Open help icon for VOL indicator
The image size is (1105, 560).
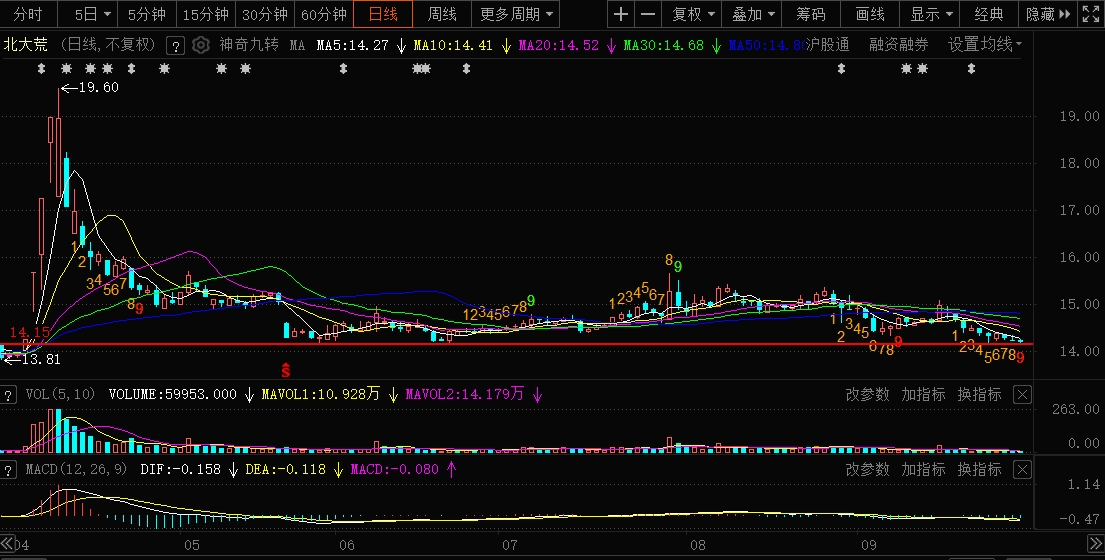click(8, 394)
